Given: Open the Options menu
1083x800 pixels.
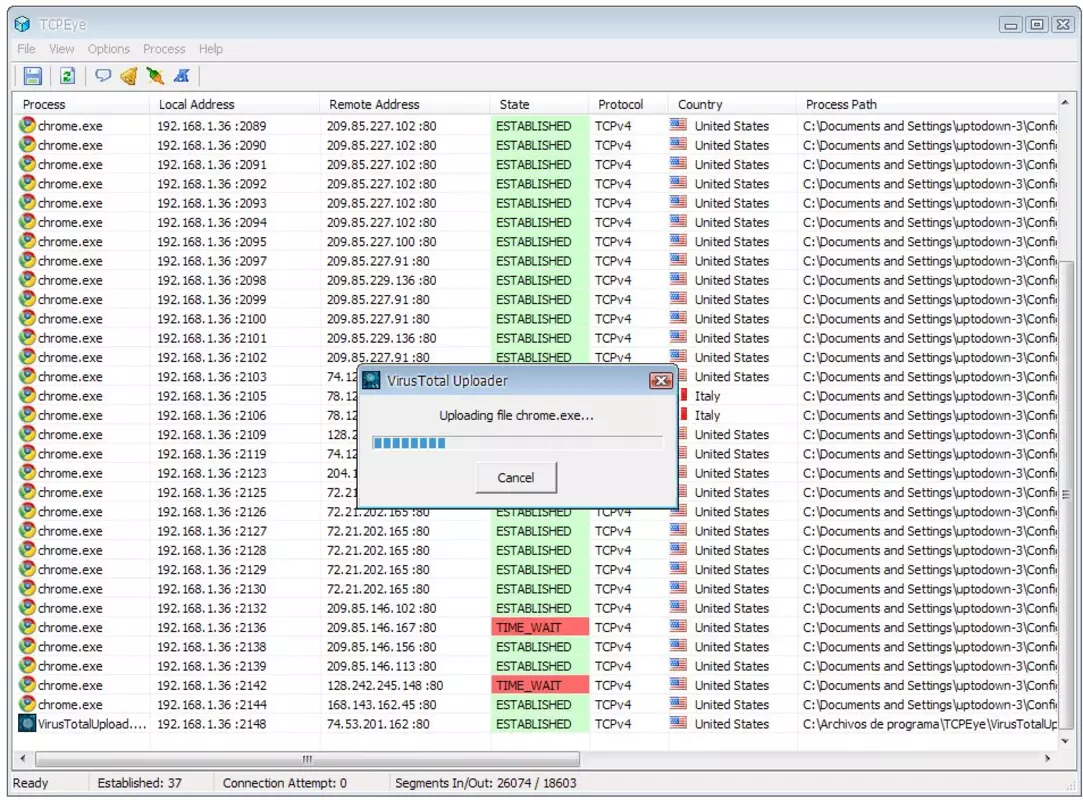Looking at the screenshot, I should [x=108, y=49].
